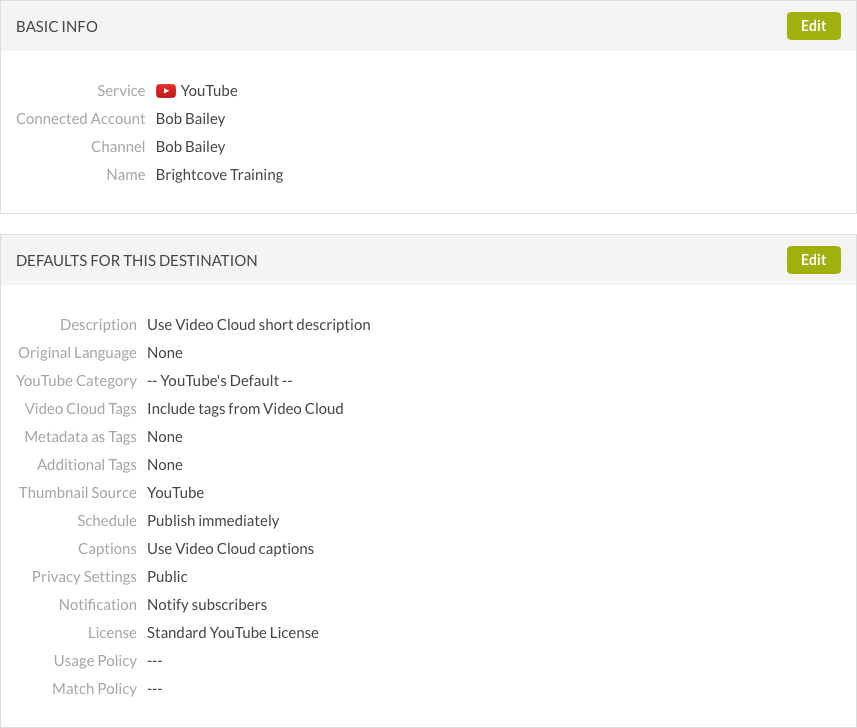Click Use Video Cloud short description text
Image resolution: width=857 pixels, height=728 pixels.
tap(258, 325)
